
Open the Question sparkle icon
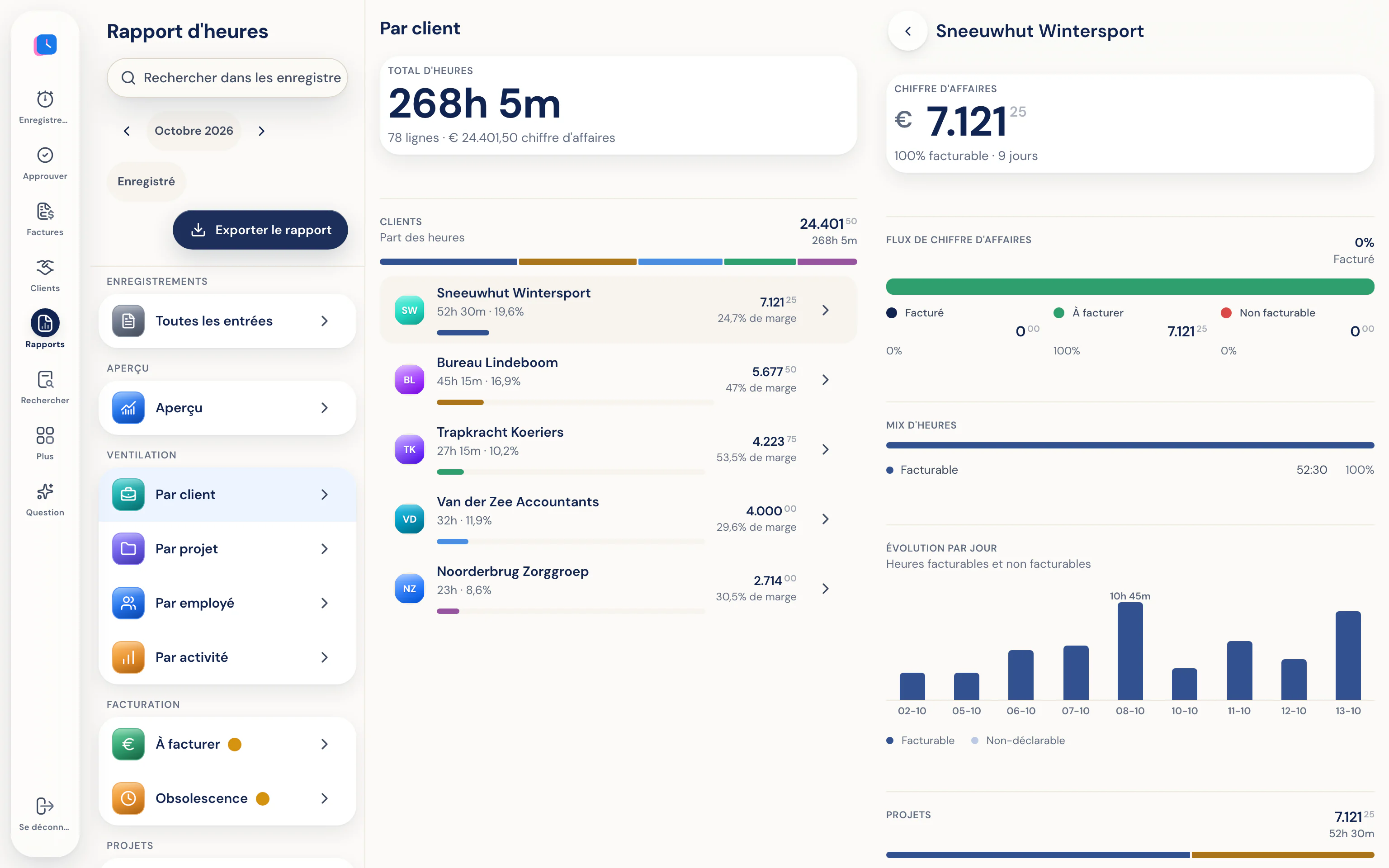tap(45, 491)
